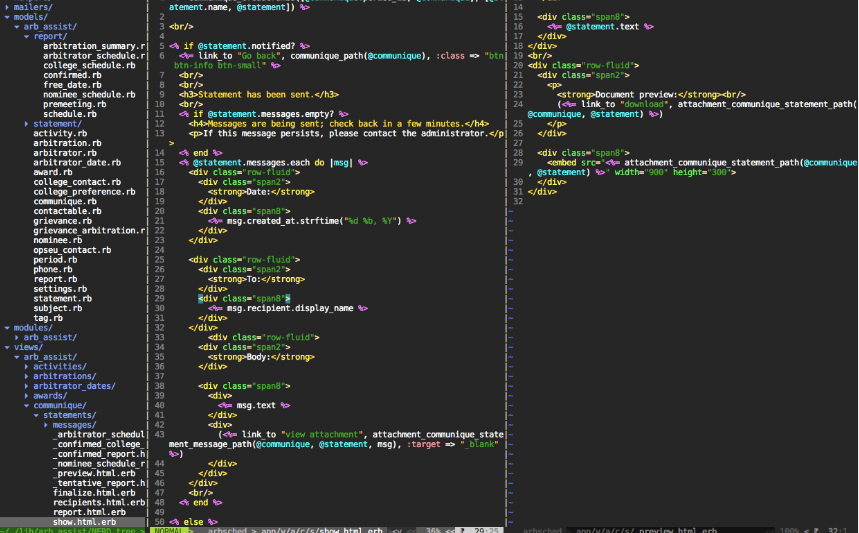Open finalize.html.erb in the tree
Viewport: 859px width, 533px height.
point(94,493)
